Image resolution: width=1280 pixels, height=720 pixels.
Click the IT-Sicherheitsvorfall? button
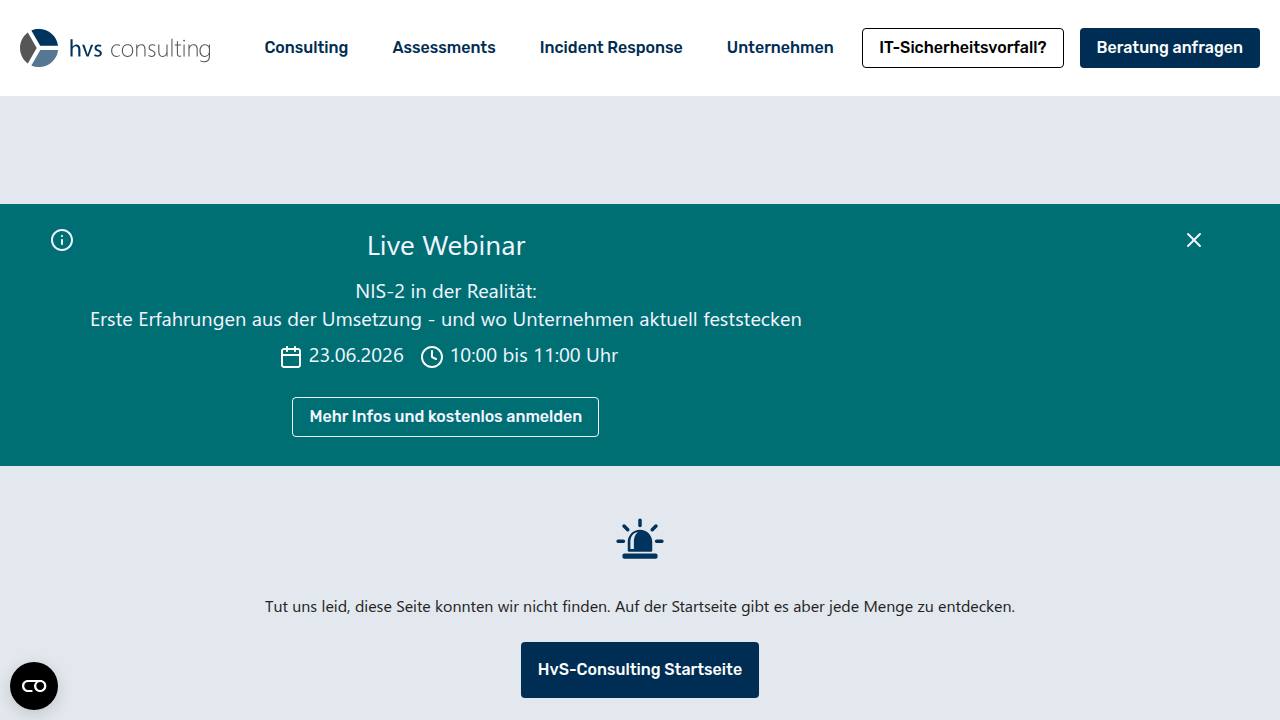(x=963, y=48)
